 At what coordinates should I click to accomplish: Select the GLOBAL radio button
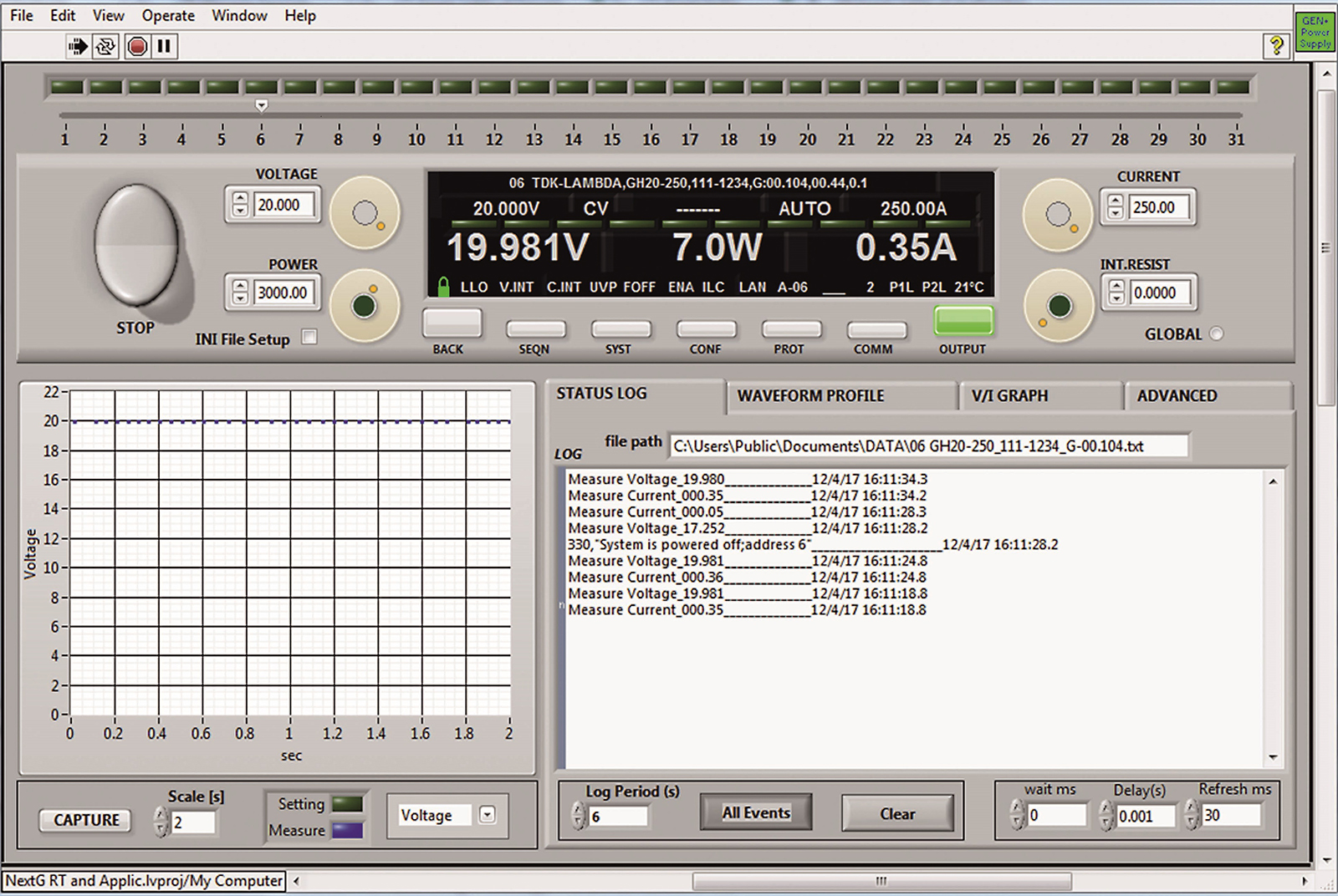point(1216,333)
